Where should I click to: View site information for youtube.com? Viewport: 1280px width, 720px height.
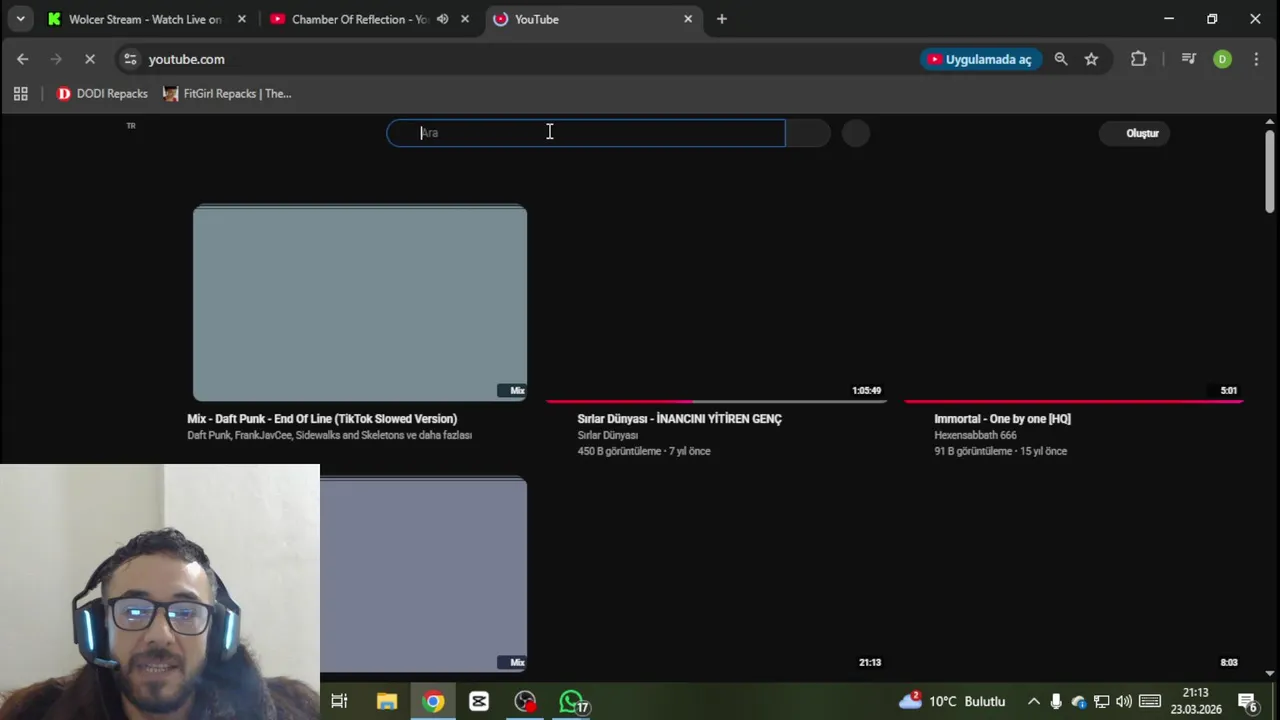click(x=130, y=59)
